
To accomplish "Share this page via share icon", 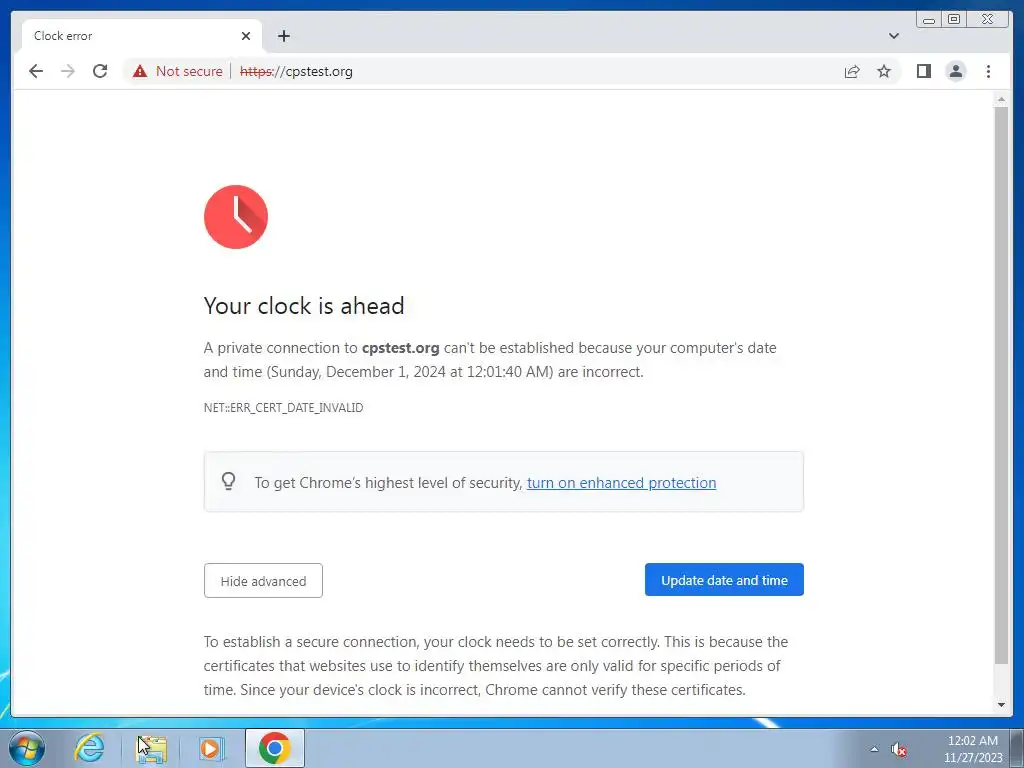I will (x=852, y=71).
